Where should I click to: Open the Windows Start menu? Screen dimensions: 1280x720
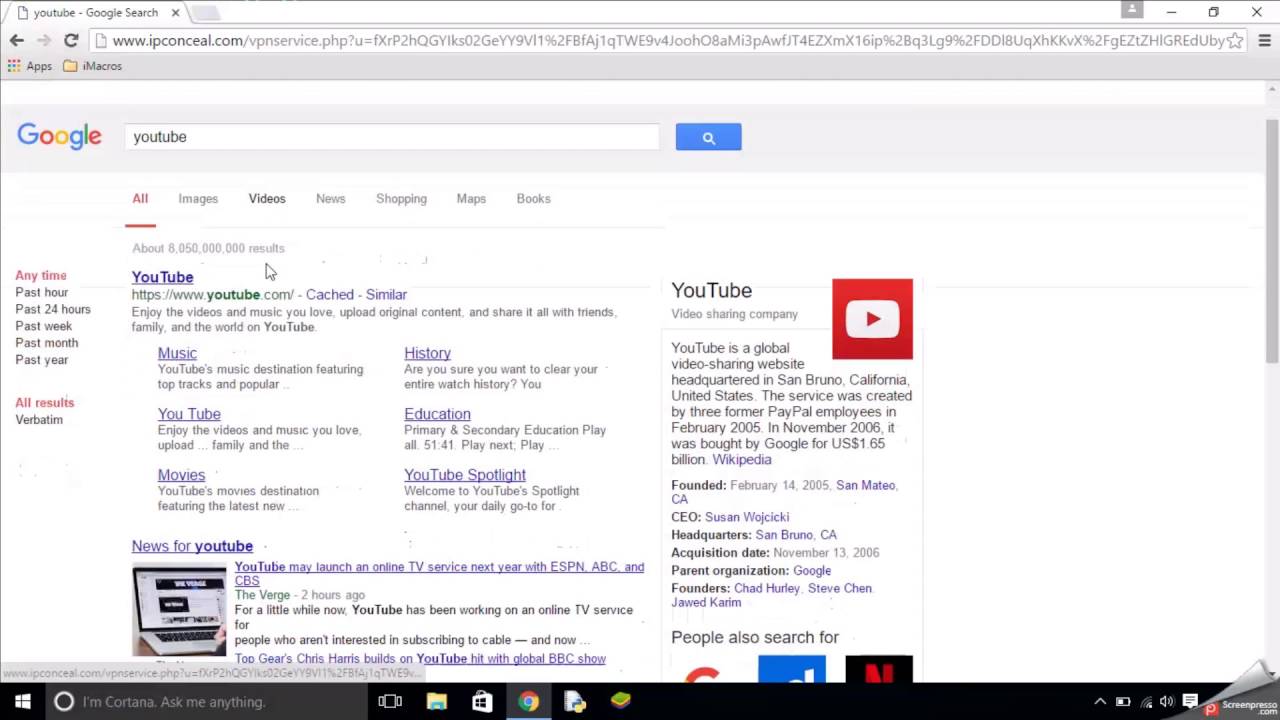pos(23,701)
